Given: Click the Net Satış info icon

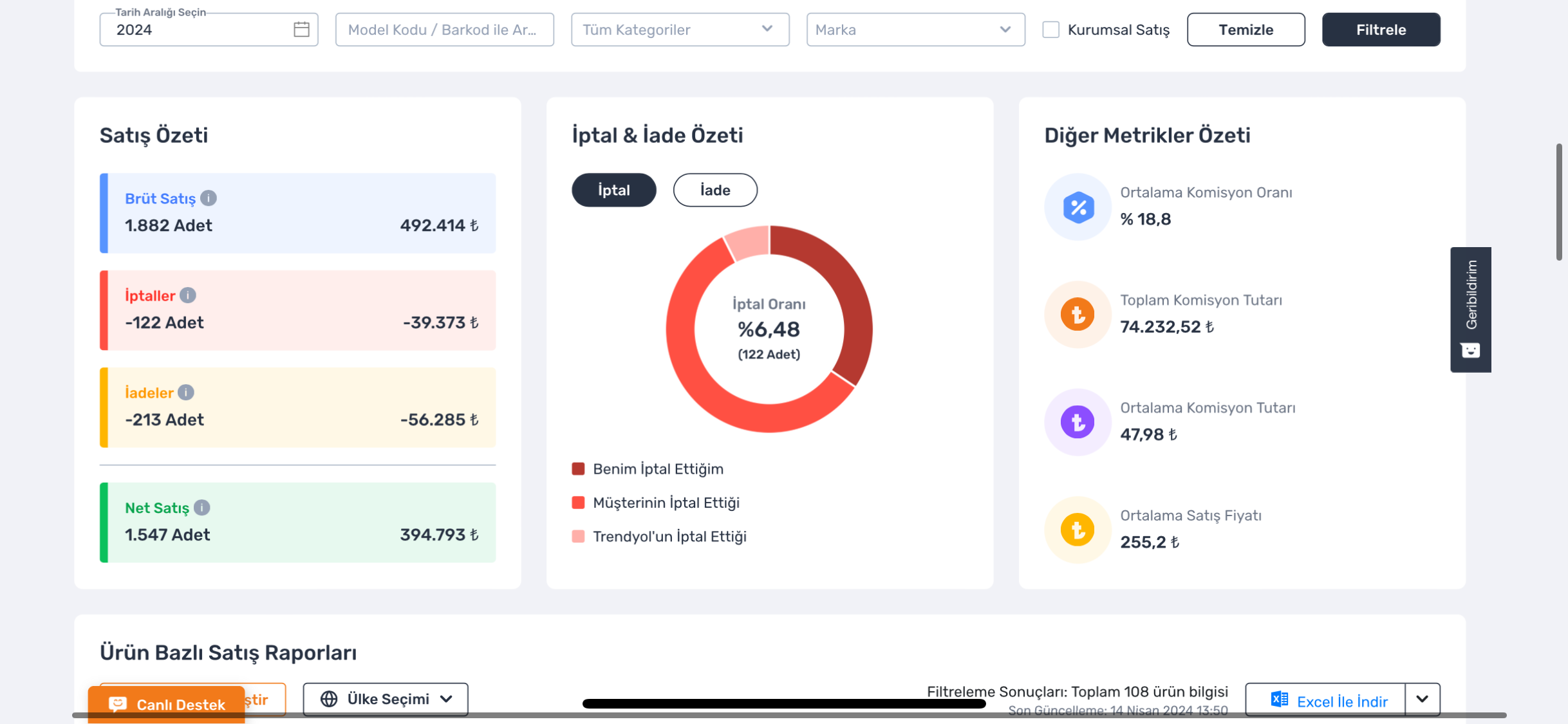Looking at the screenshot, I should point(202,508).
